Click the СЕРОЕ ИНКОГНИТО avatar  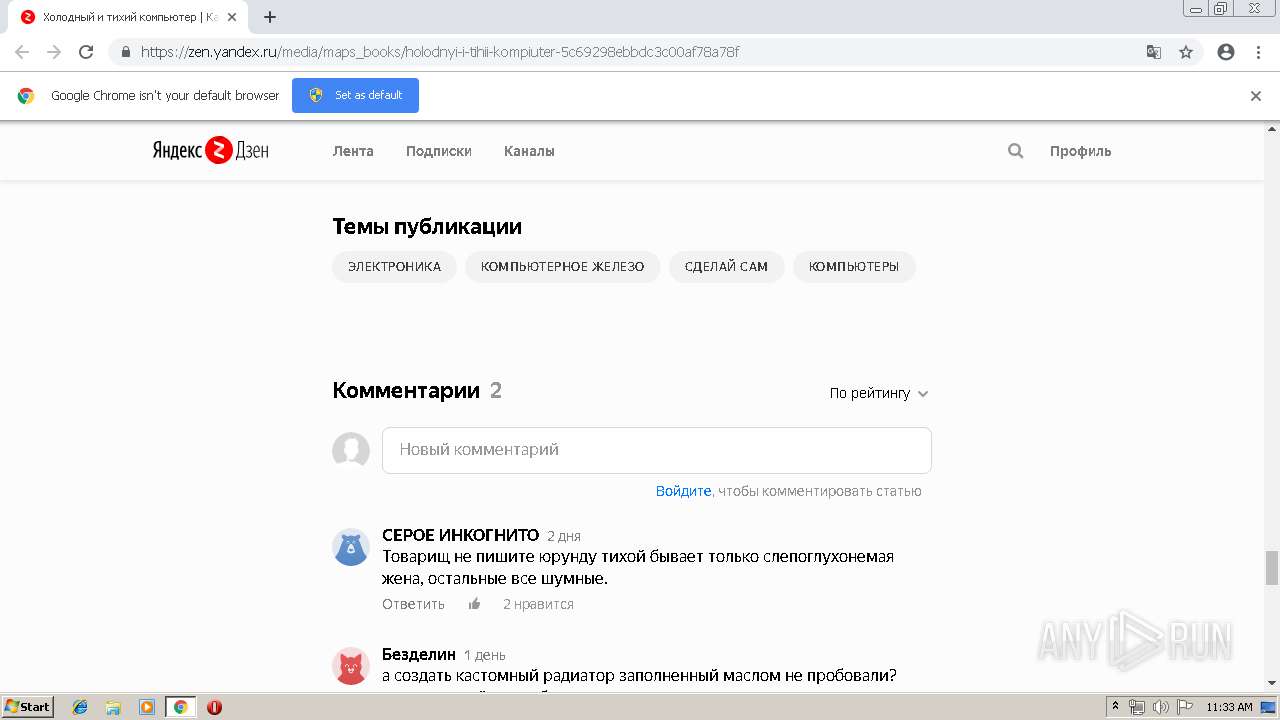[351, 547]
